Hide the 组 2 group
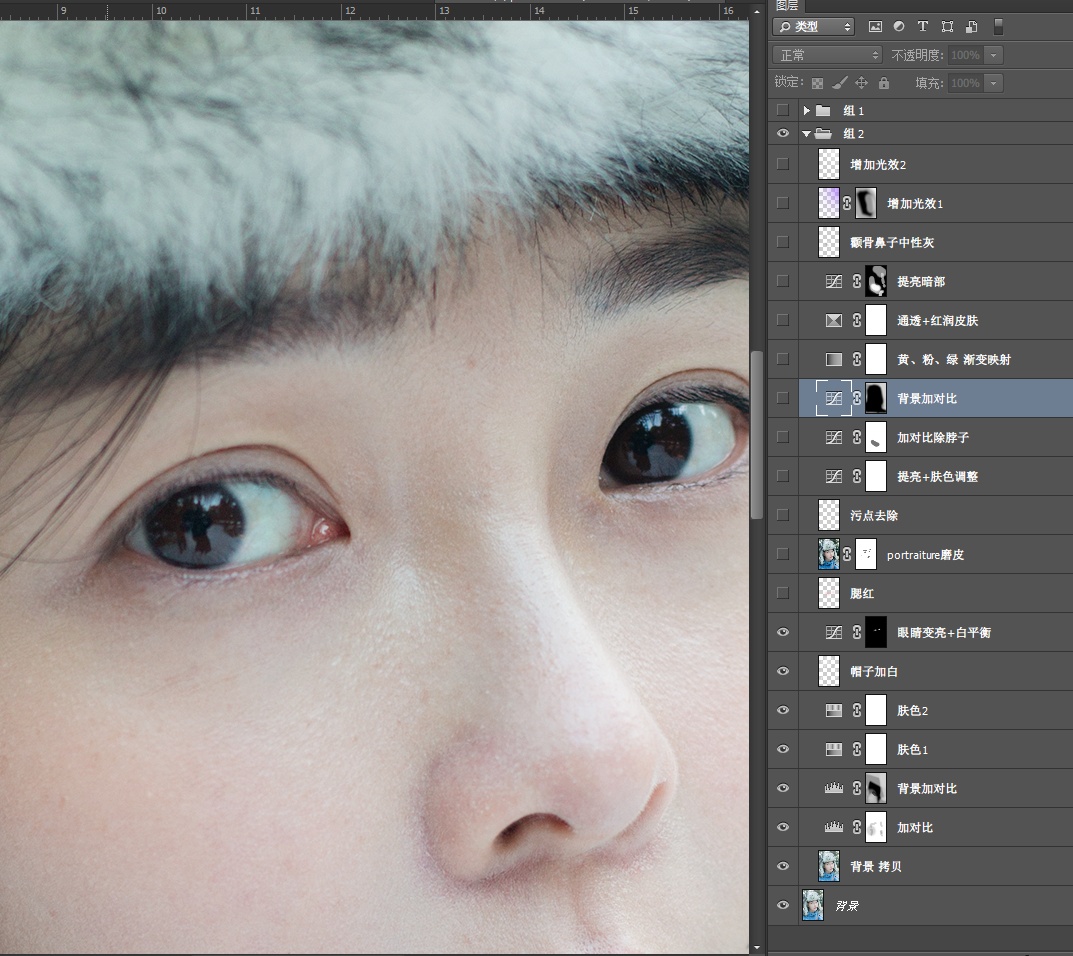This screenshot has height=956, width=1073. click(783, 133)
